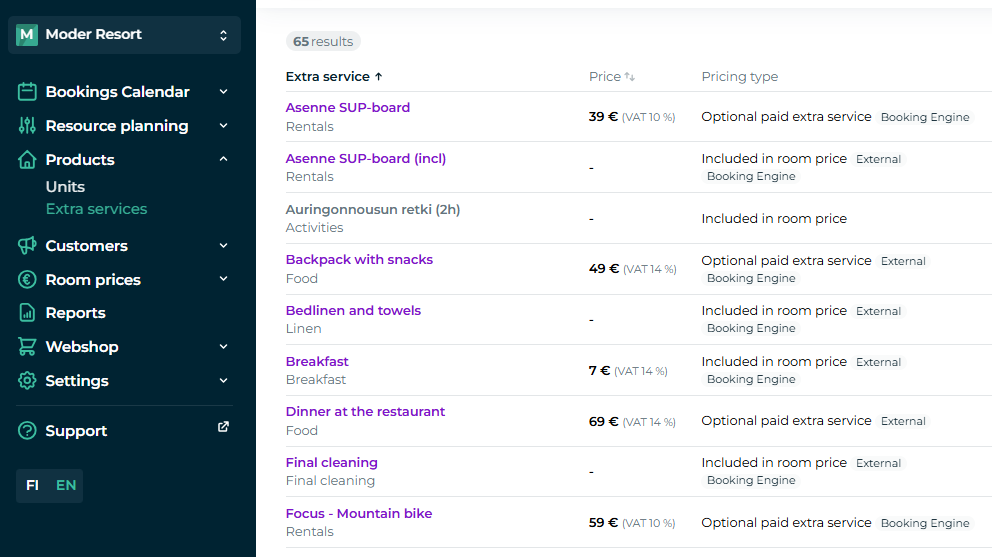
Task: Open Reports via its chart icon
Action: (x=27, y=313)
